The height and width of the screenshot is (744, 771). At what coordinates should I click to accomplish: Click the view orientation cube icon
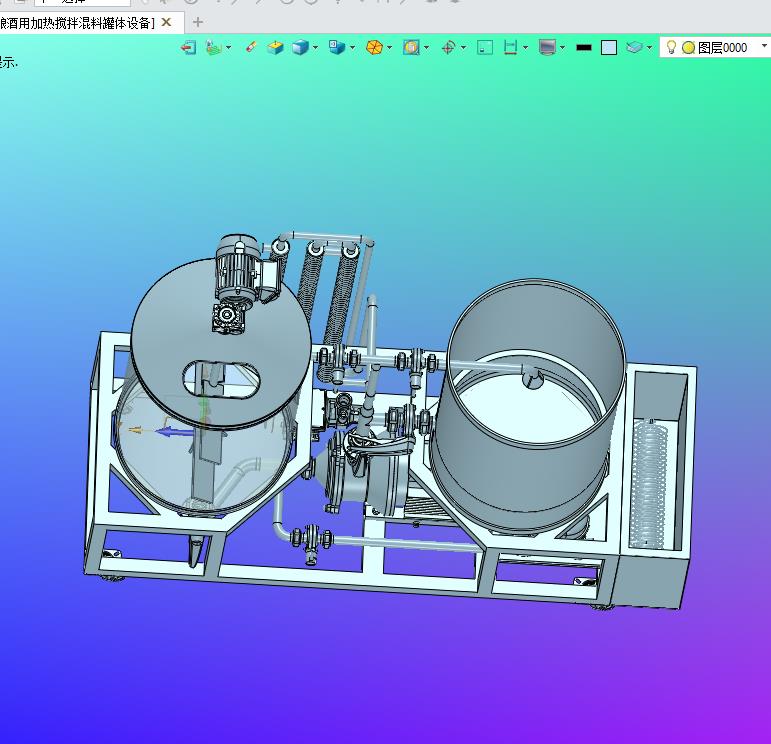pos(337,47)
